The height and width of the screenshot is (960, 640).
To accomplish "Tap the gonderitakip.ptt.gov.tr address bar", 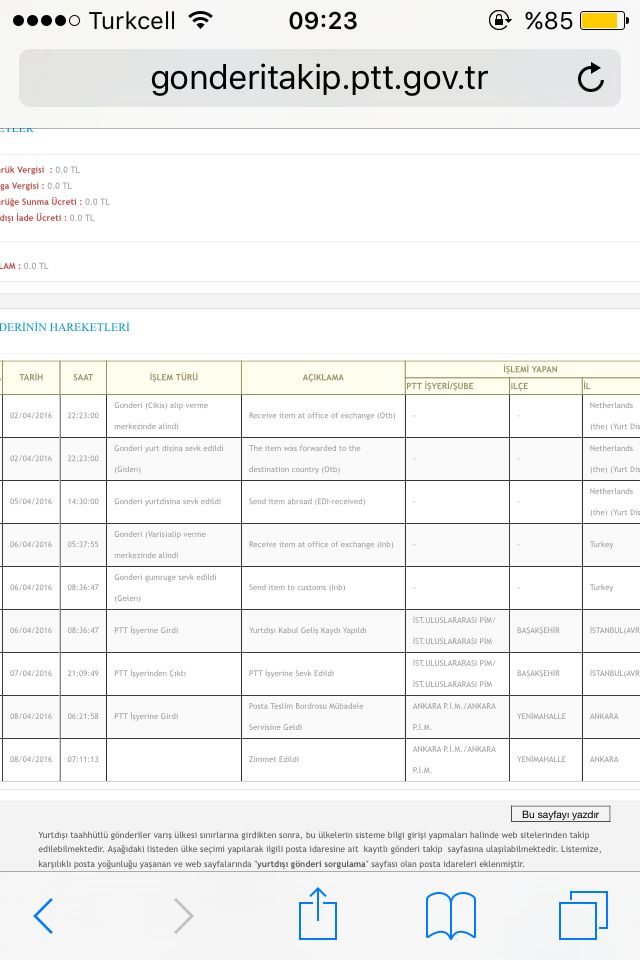I will point(320,78).
